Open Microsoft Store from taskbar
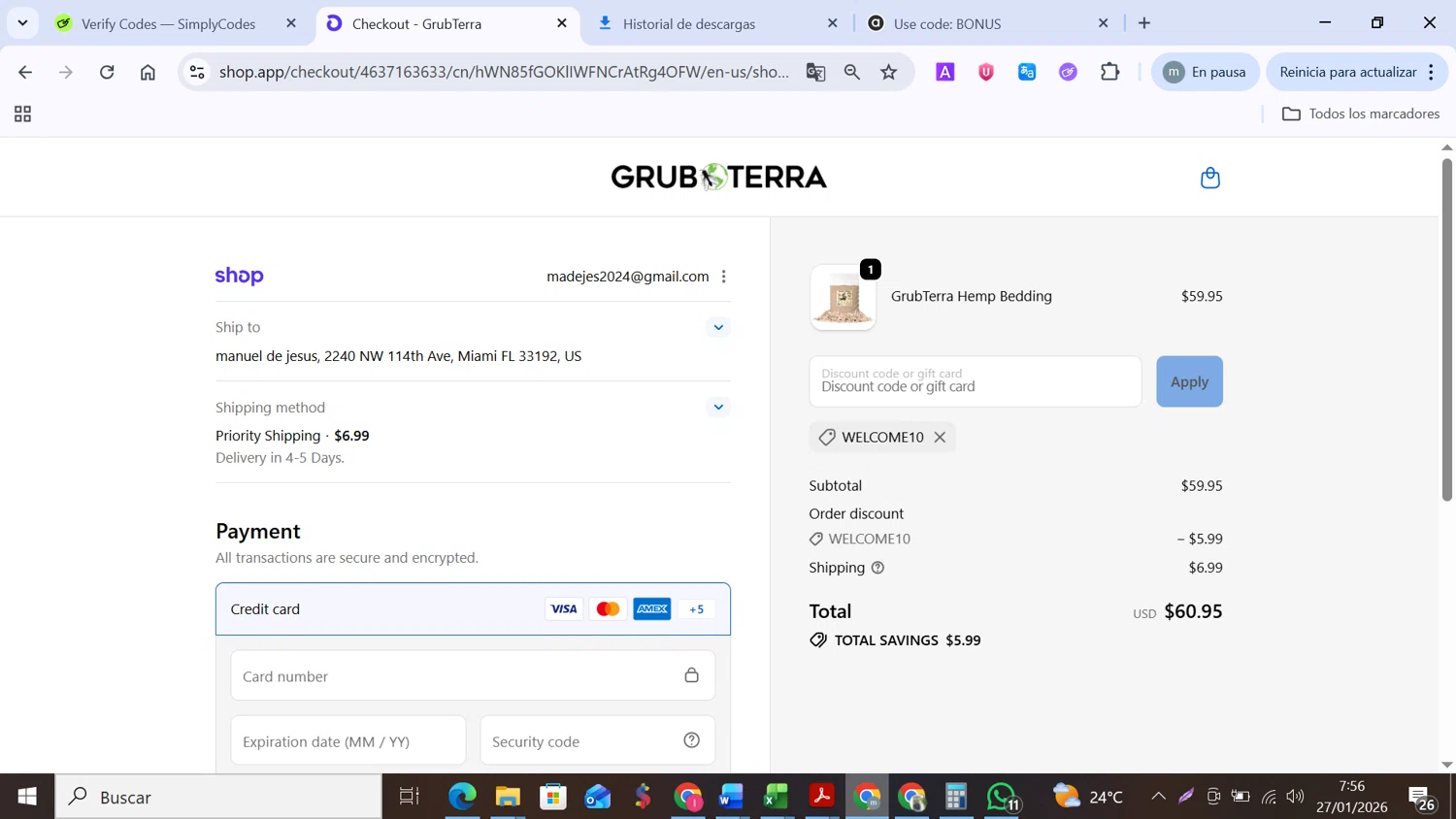This screenshot has height=819, width=1456. tap(552, 797)
